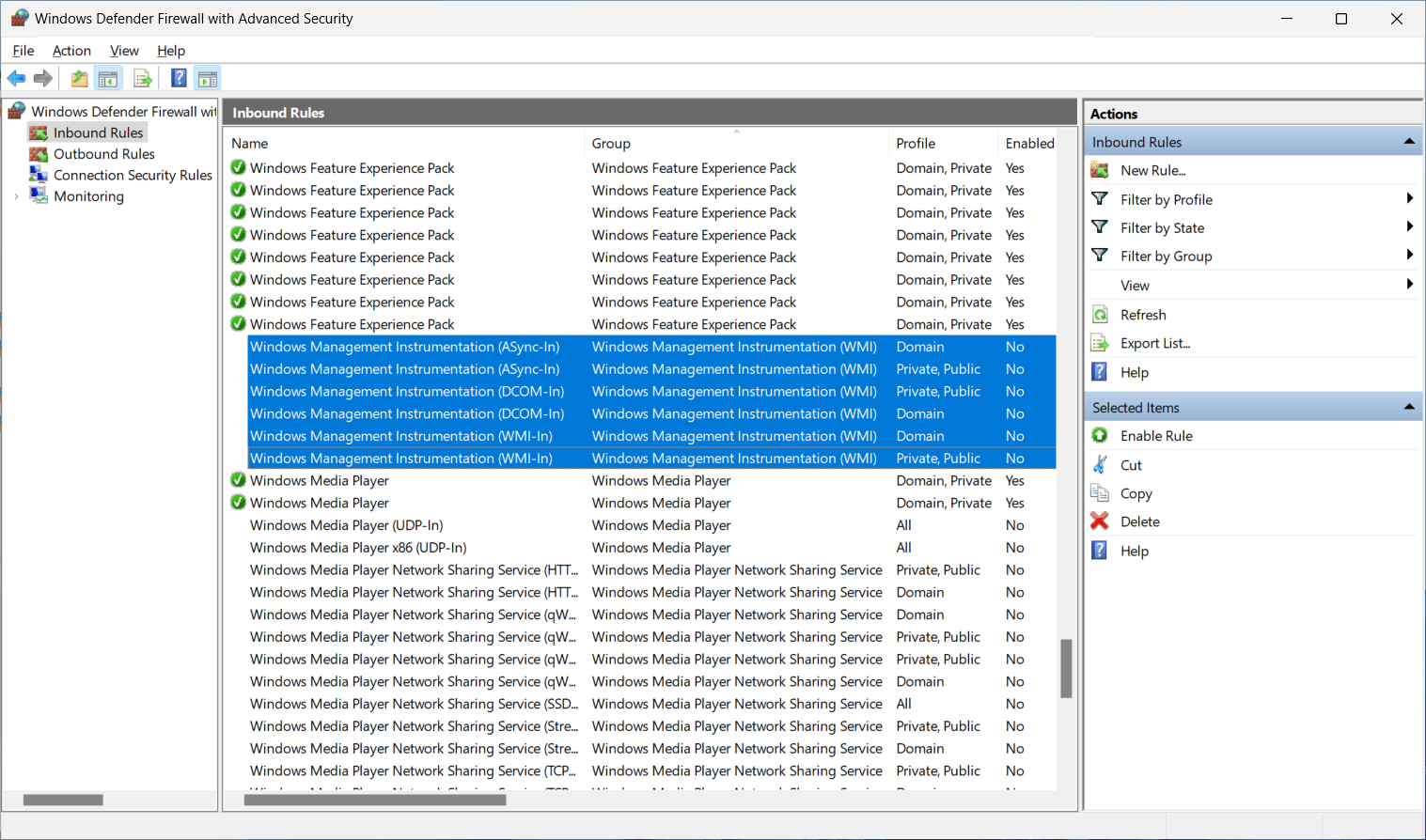Viewport: 1426px width, 840px height.
Task: Click Help icon under Selected Items
Action: [x=1100, y=551]
